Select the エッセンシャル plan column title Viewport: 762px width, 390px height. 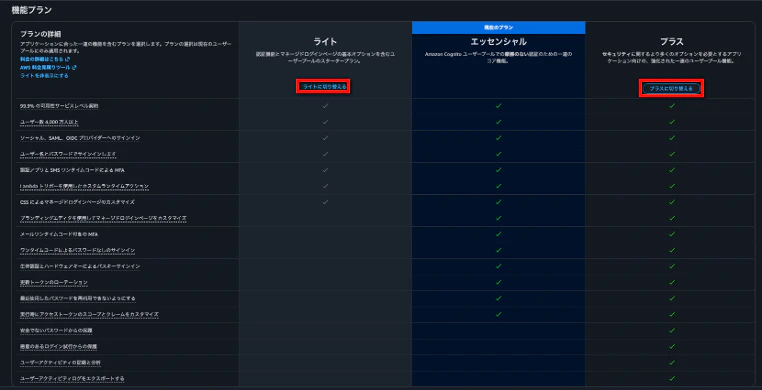click(x=498, y=42)
